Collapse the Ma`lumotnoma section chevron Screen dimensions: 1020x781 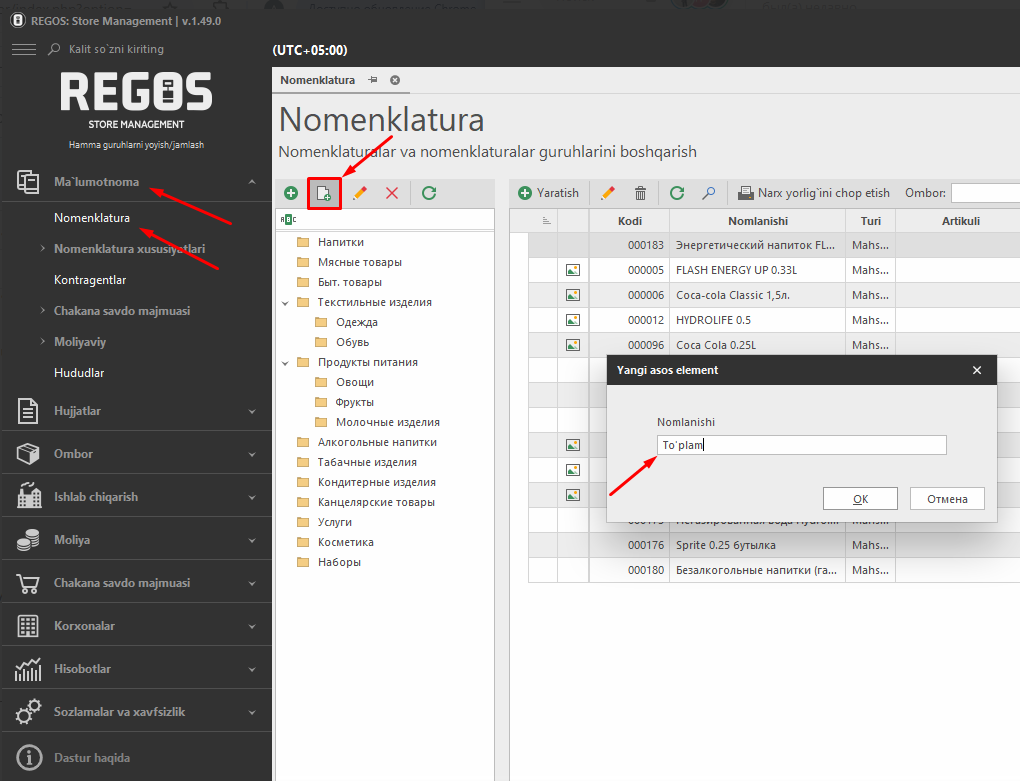click(252, 182)
